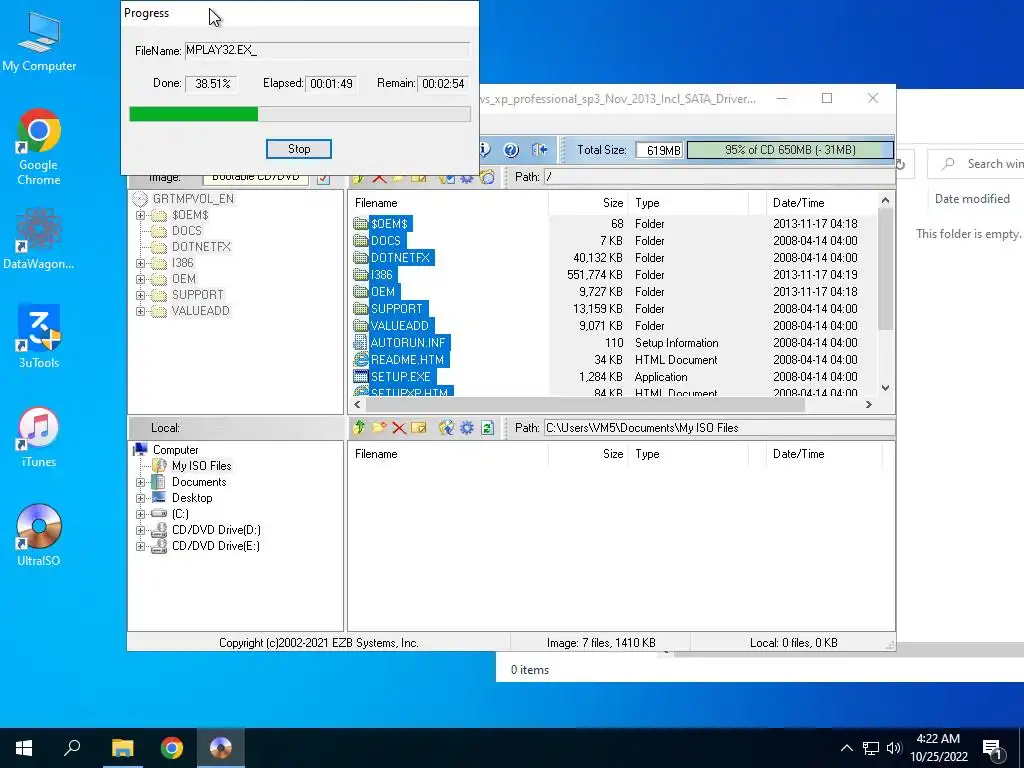Open 3uTools desktop shortcut
This screenshot has height=768, width=1024.
point(39,337)
